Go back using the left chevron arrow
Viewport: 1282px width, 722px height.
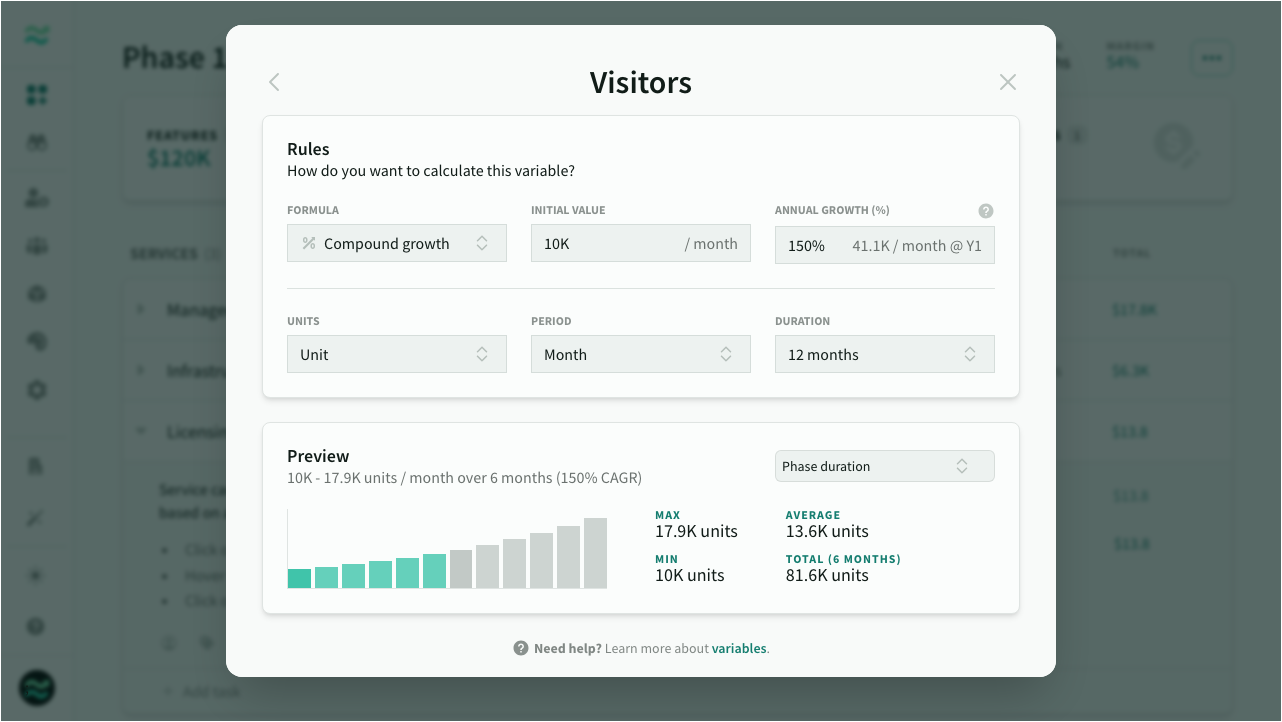tap(274, 82)
